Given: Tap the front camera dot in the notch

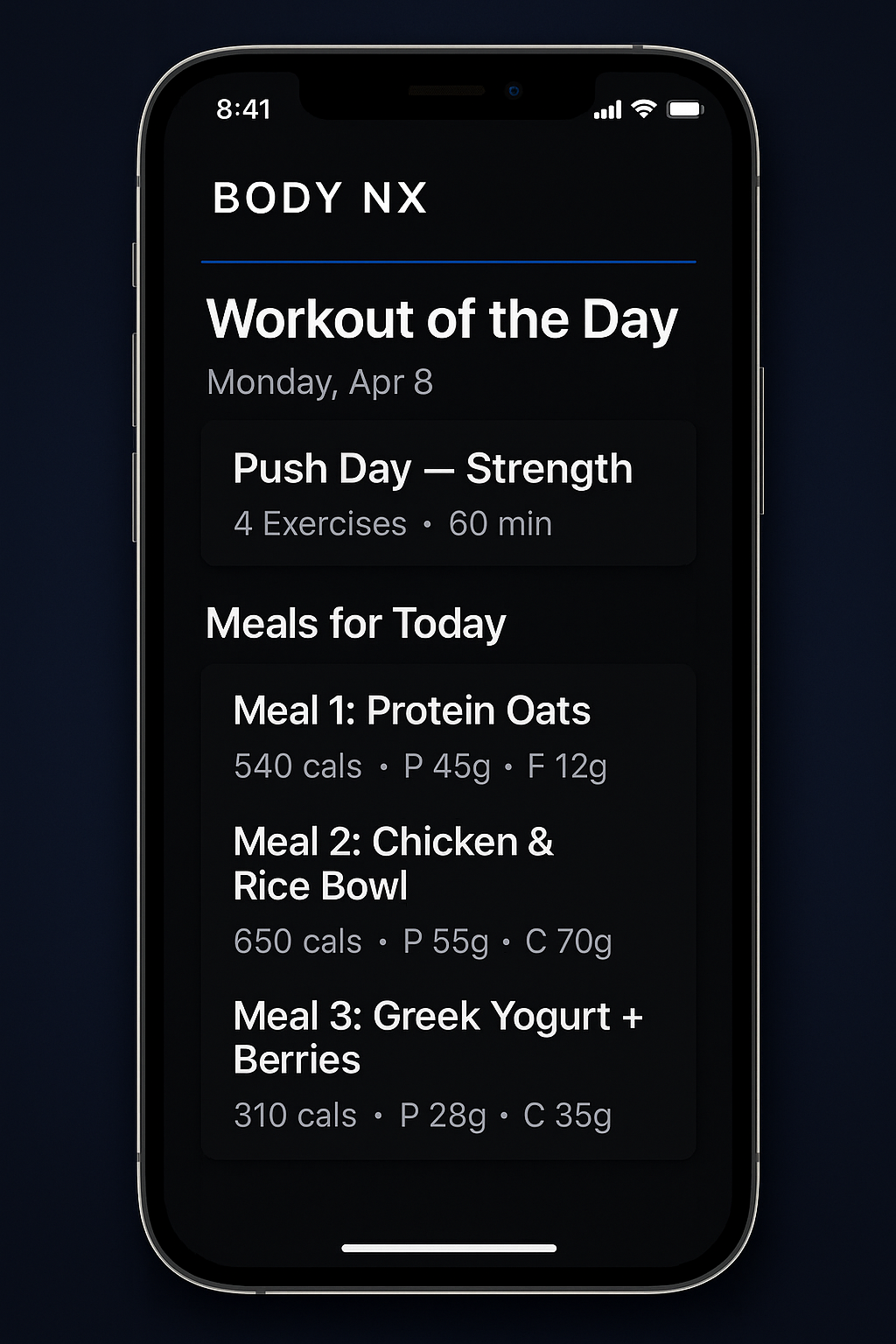Looking at the screenshot, I should (514, 91).
